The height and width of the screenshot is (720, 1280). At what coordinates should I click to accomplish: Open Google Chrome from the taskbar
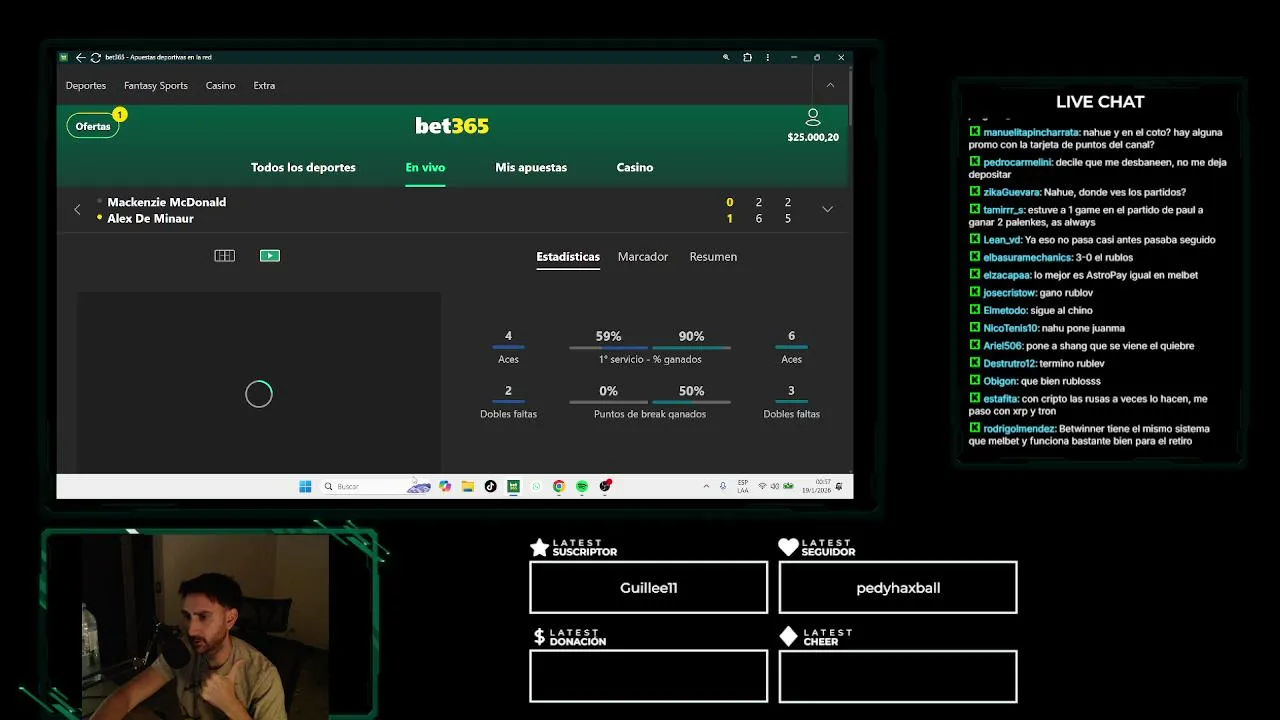[559, 486]
